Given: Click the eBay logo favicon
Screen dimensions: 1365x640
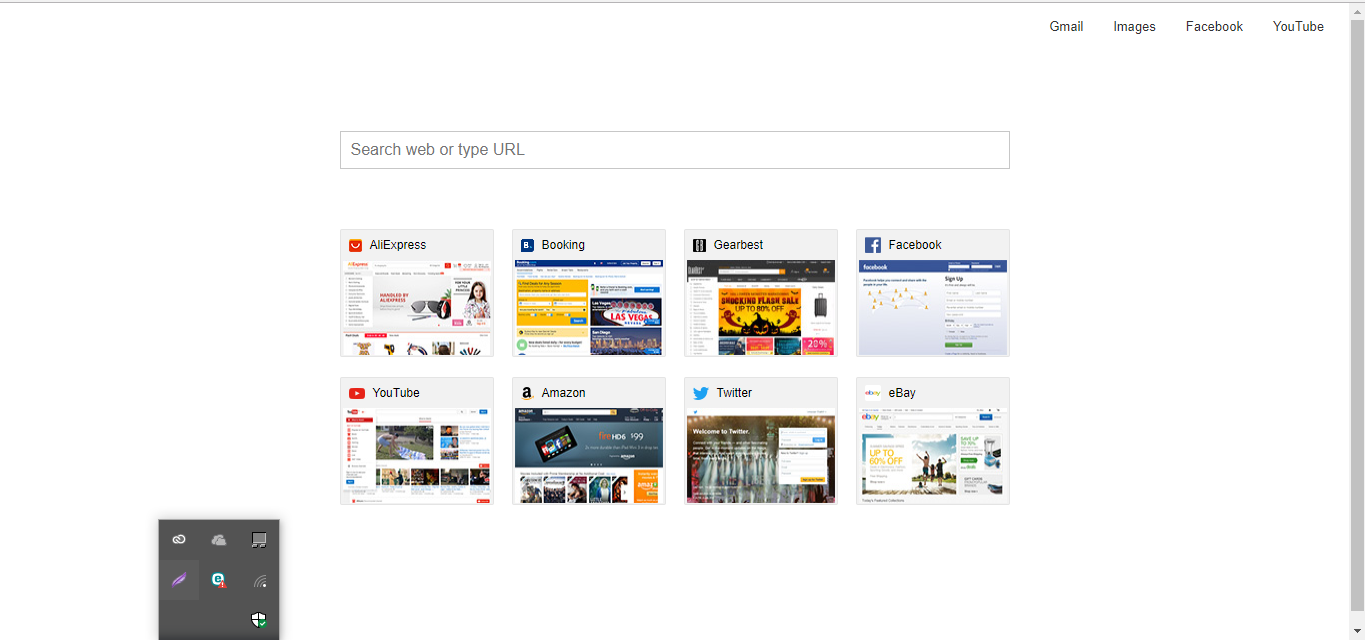Looking at the screenshot, I should tap(873, 393).
